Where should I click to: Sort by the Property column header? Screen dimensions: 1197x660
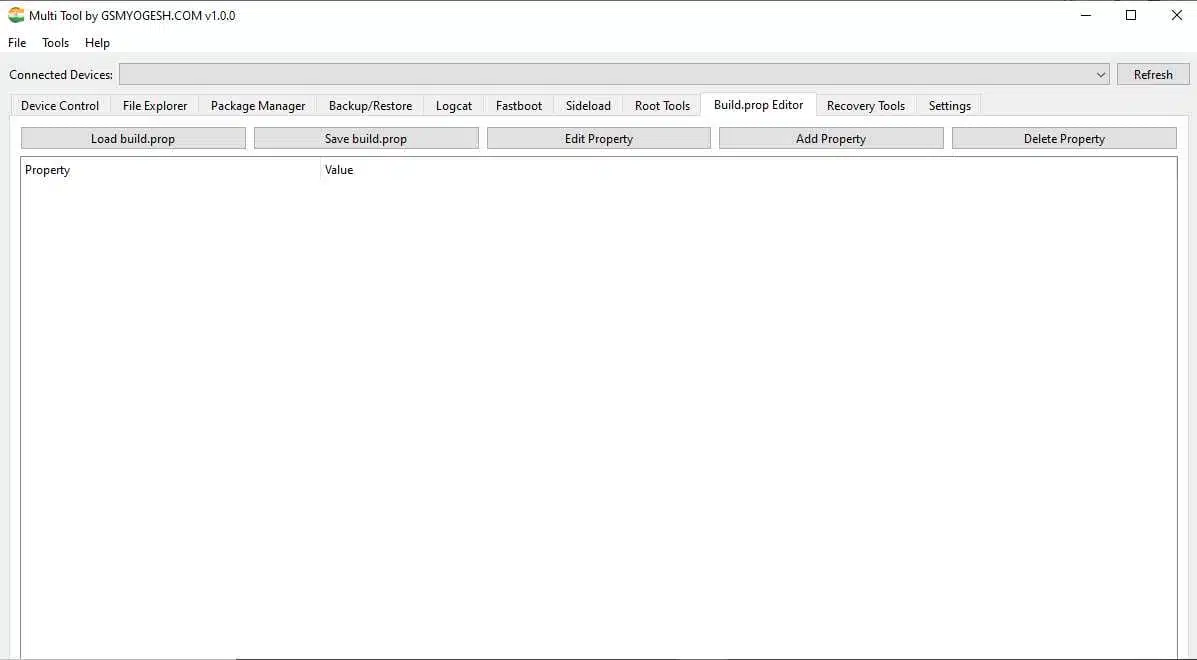pos(171,170)
